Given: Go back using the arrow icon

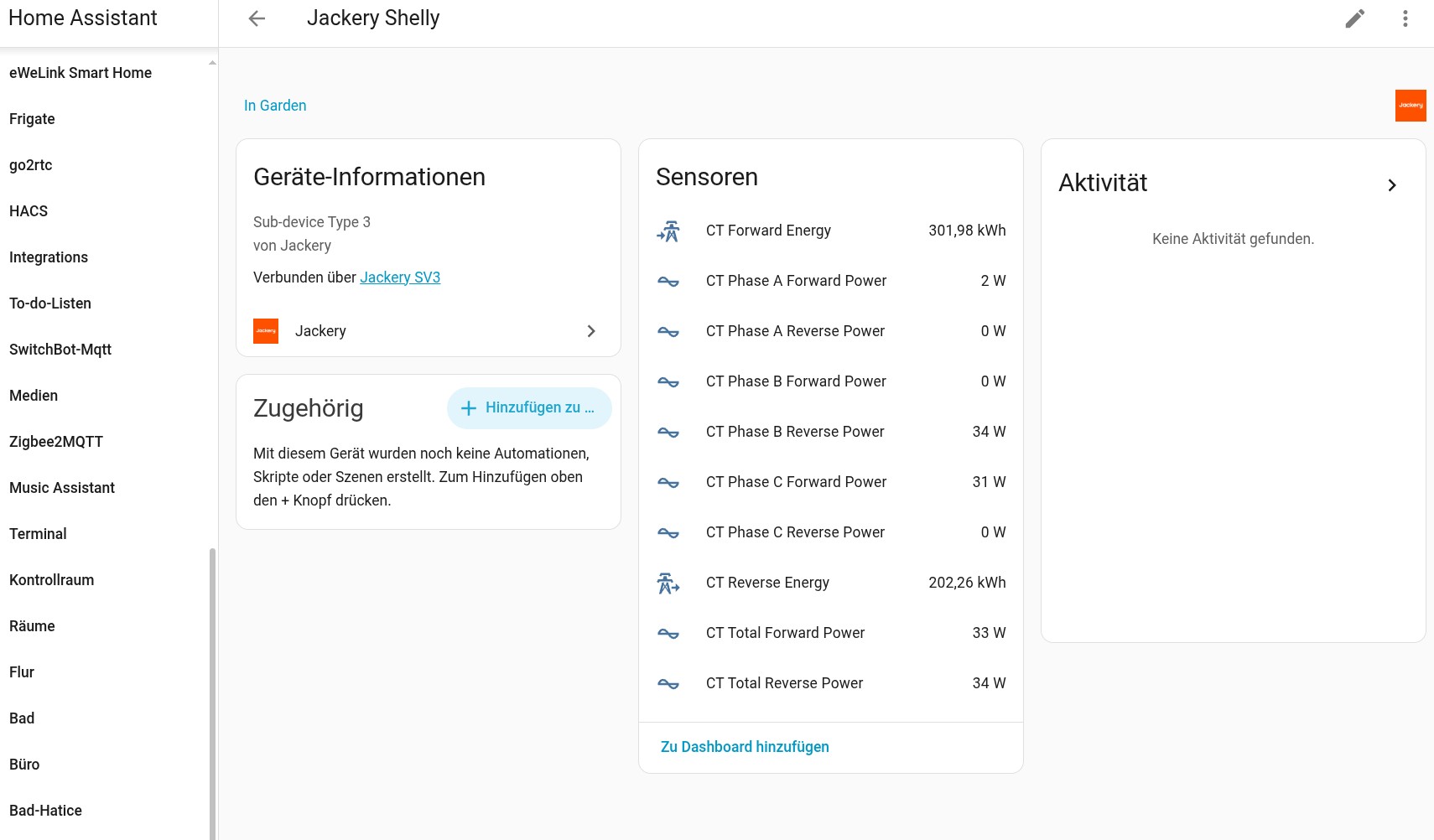Looking at the screenshot, I should 257,18.
